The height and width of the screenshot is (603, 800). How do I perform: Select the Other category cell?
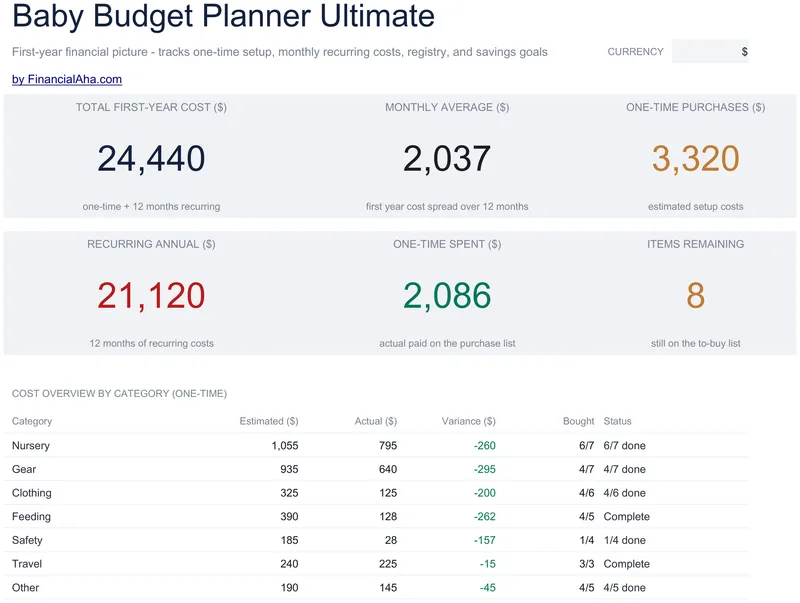pos(26,587)
